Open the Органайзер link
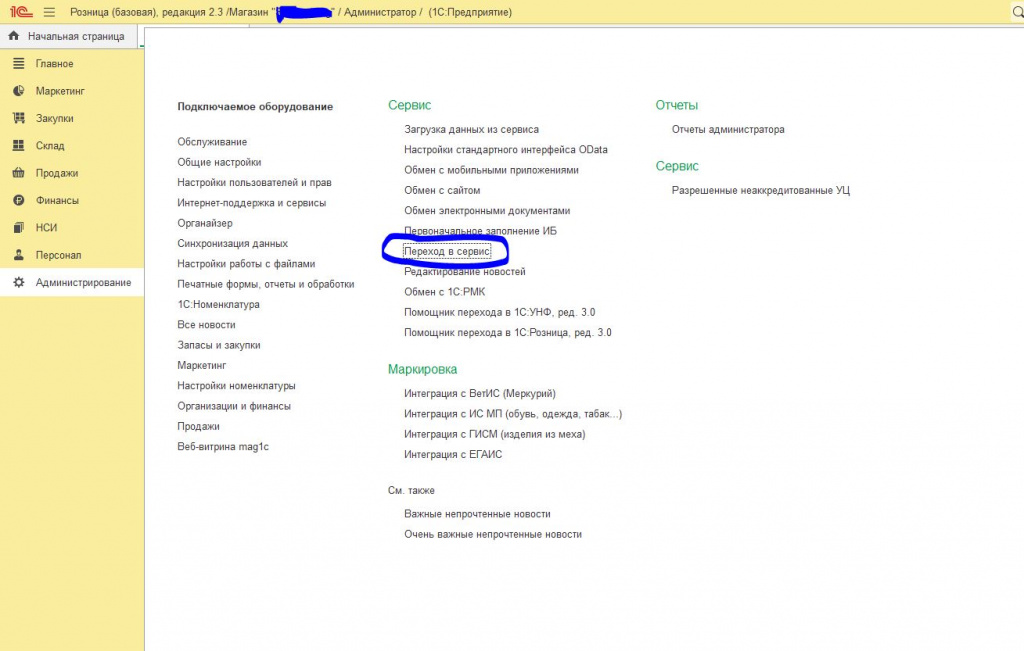Screen dimensions: 1024x651 pos(204,223)
